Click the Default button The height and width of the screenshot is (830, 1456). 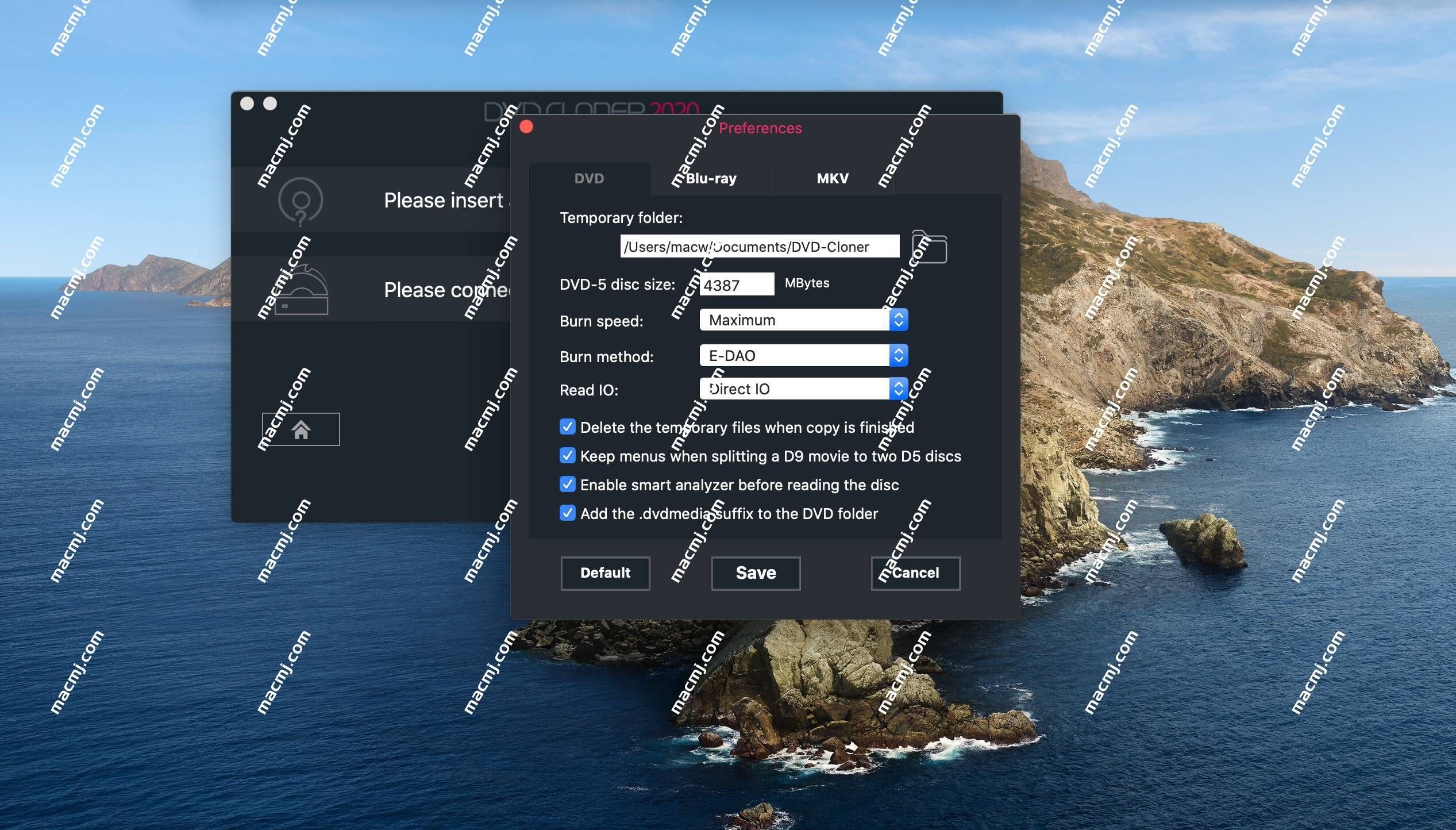[605, 573]
